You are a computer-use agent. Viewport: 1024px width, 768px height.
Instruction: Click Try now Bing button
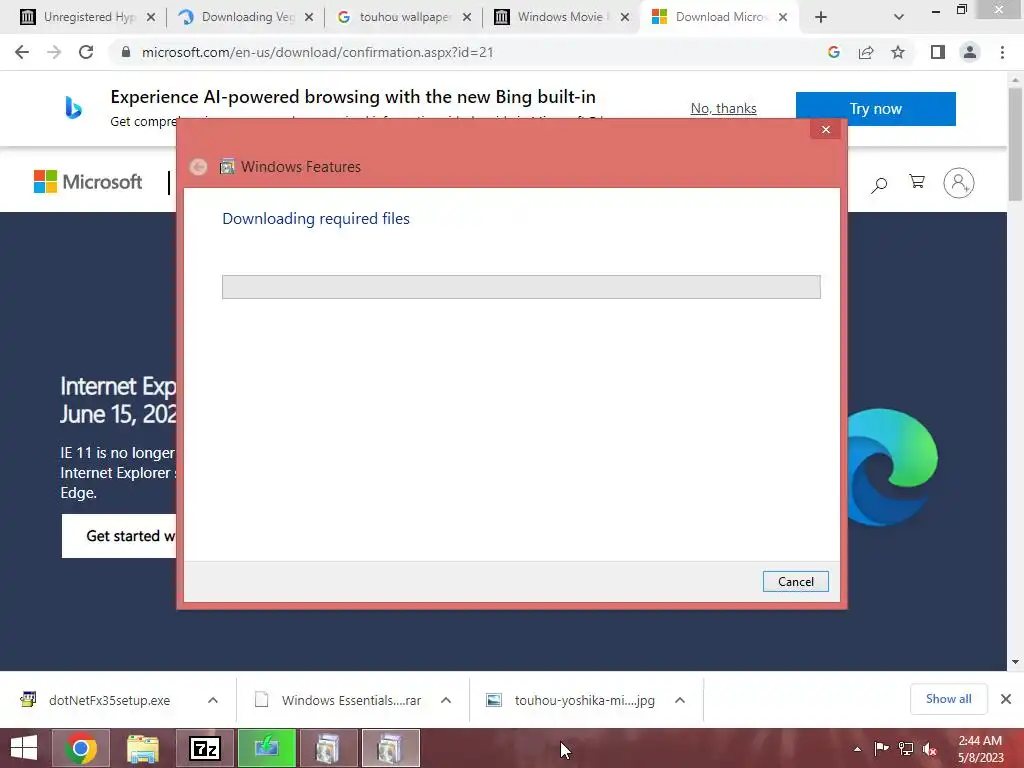pos(875,108)
